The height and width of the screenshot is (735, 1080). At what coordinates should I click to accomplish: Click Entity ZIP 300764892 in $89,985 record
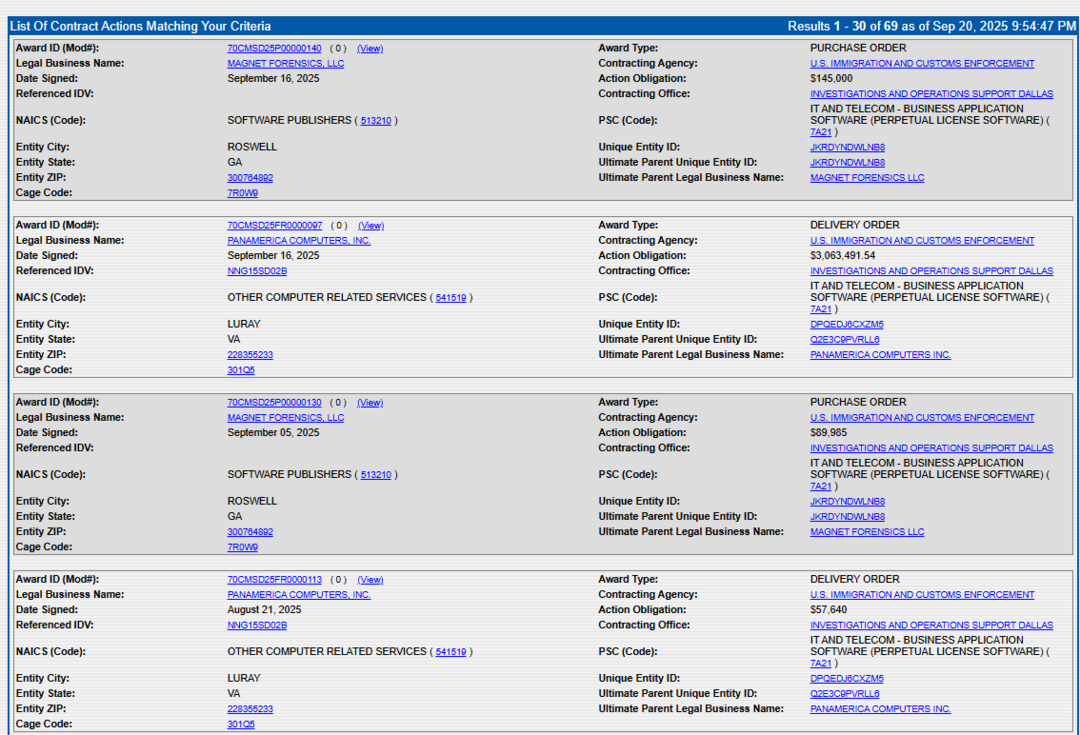click(x=250, y=532)
